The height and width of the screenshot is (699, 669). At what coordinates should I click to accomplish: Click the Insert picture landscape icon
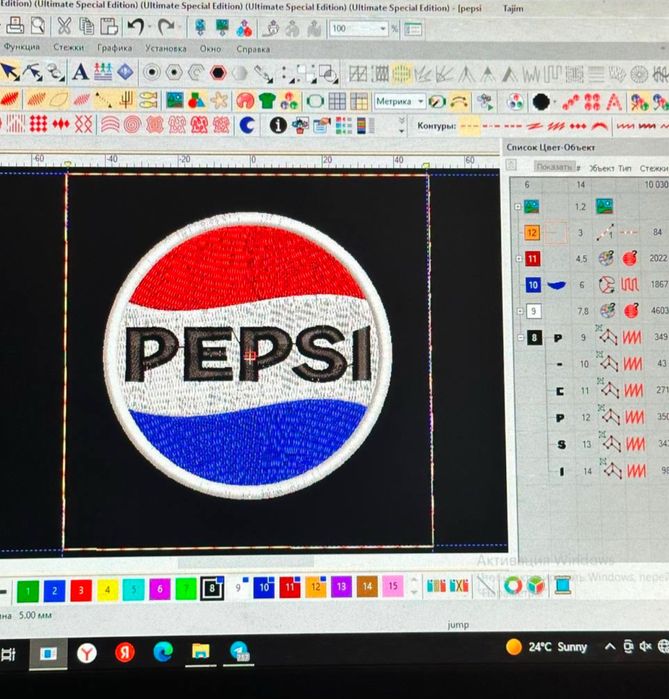pyautogui.click(x=175, y=101)
